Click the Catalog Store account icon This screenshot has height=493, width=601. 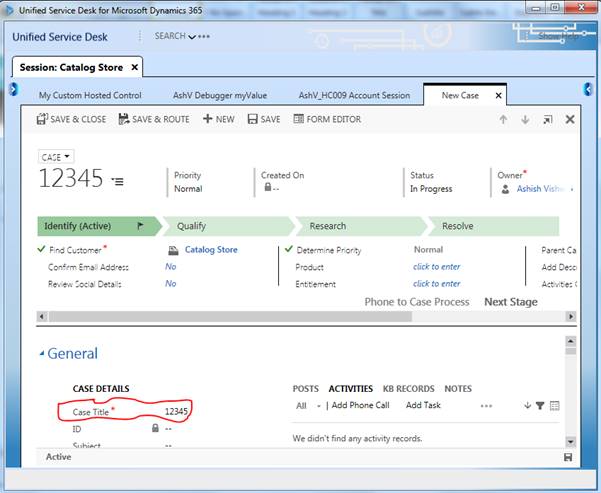coord(173,250)
